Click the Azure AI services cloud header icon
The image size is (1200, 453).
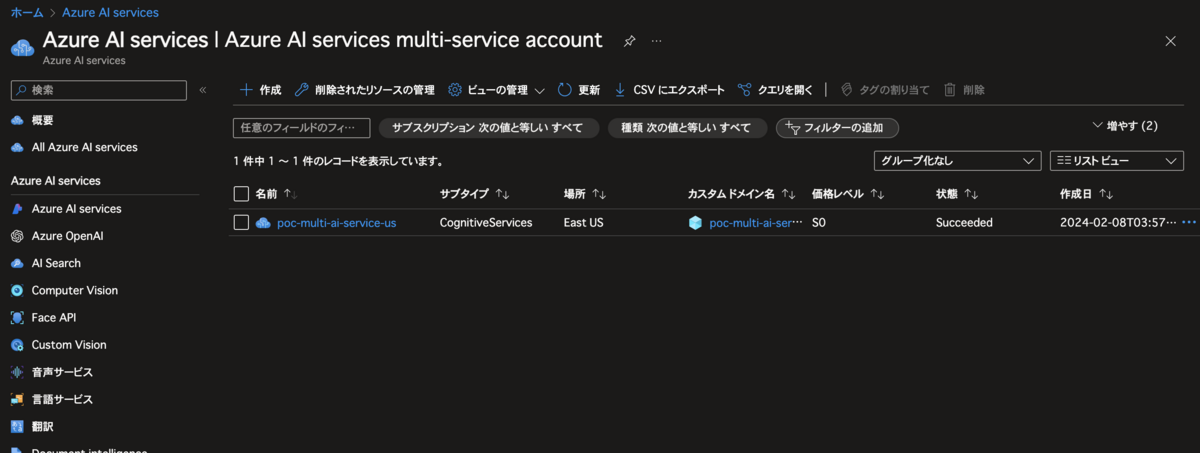click(23, 48)
